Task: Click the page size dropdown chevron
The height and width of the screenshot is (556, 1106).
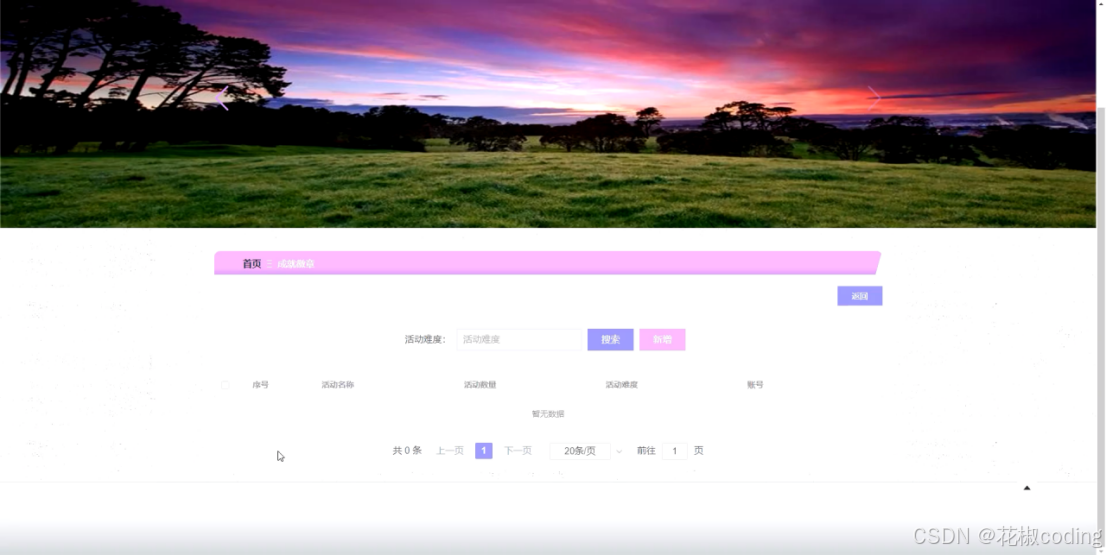Action: coord(619,452)
